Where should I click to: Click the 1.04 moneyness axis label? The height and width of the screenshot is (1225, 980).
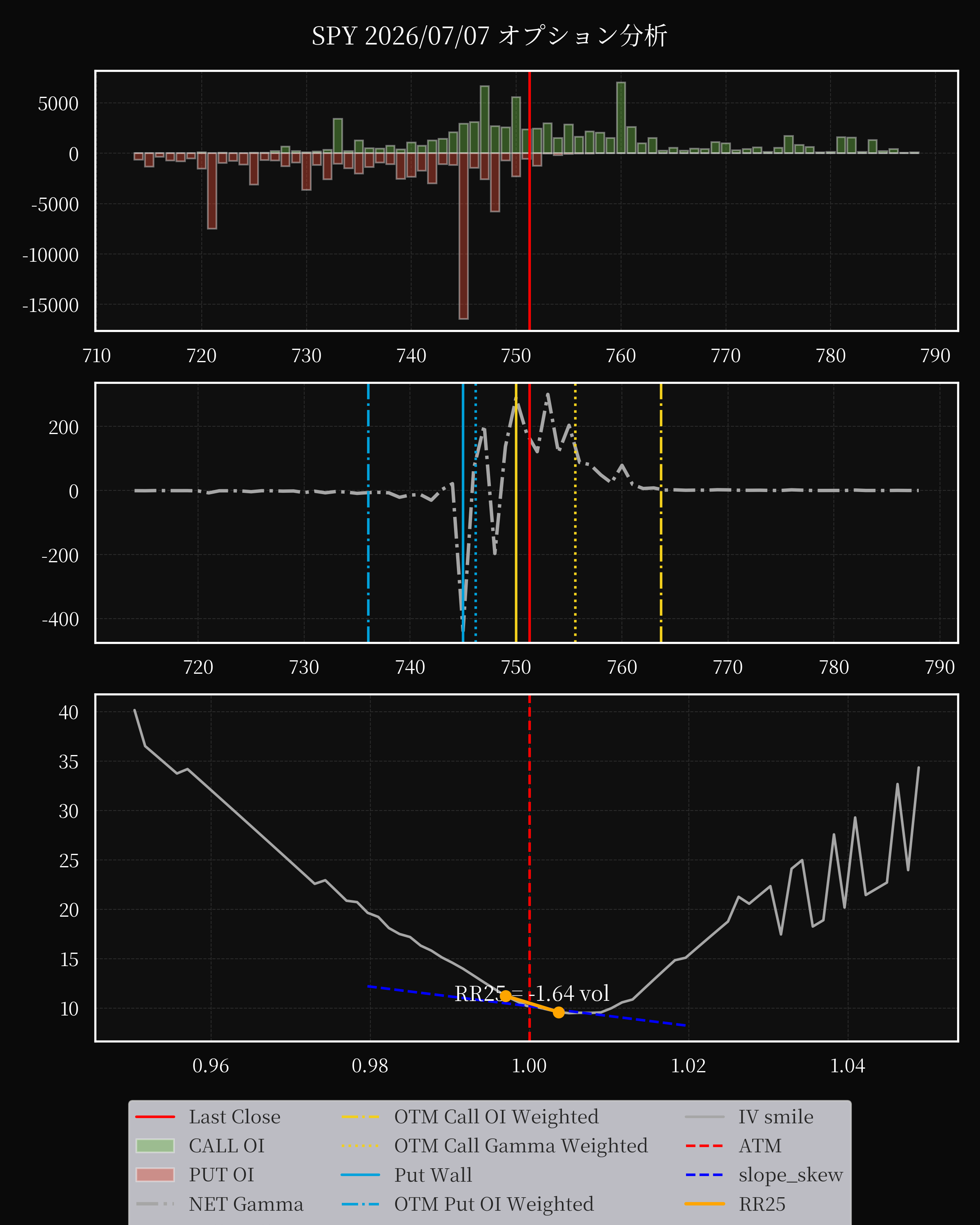[x=848, y=1065]
